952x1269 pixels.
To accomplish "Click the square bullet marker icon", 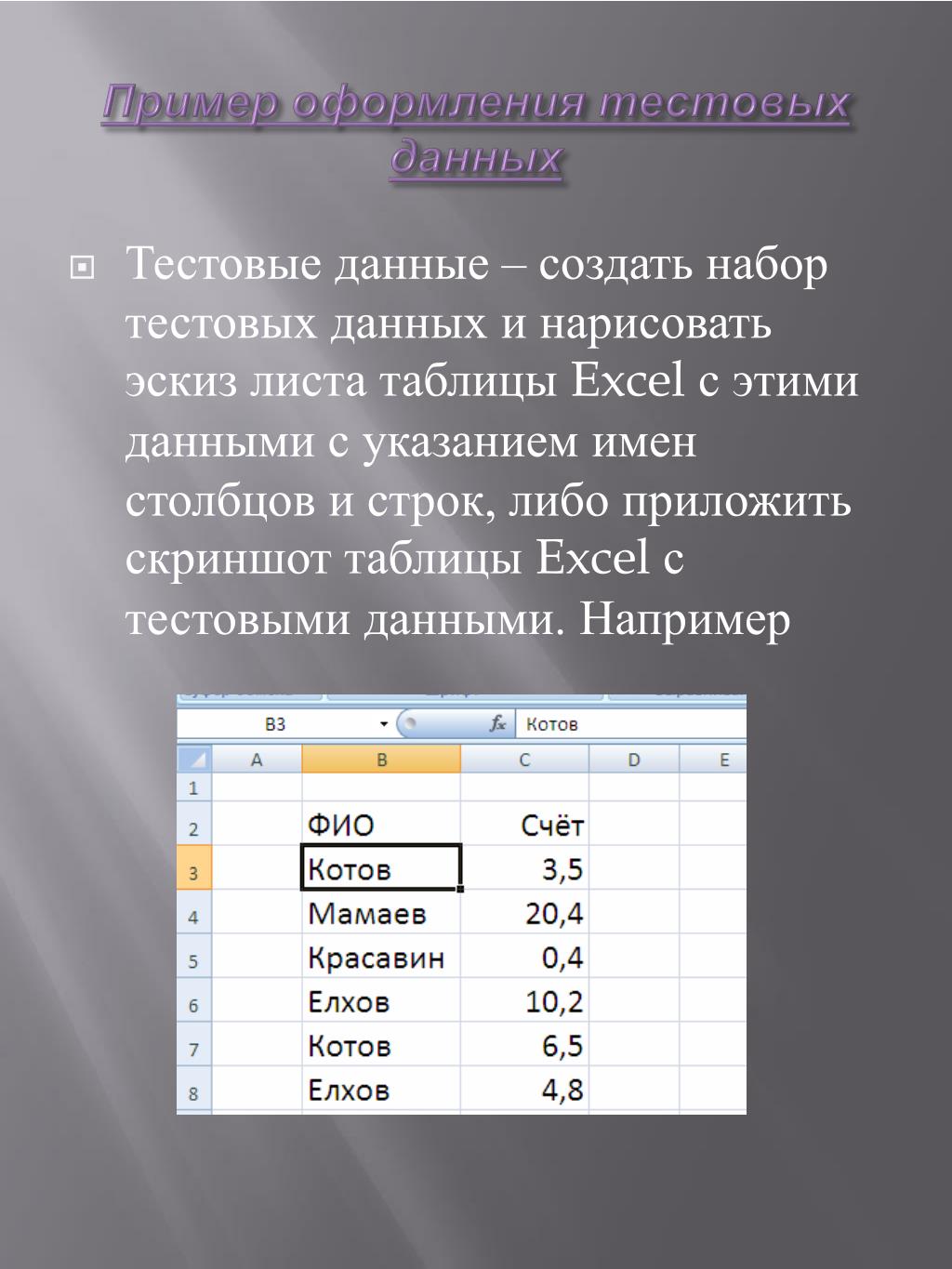I will (82, 268).
